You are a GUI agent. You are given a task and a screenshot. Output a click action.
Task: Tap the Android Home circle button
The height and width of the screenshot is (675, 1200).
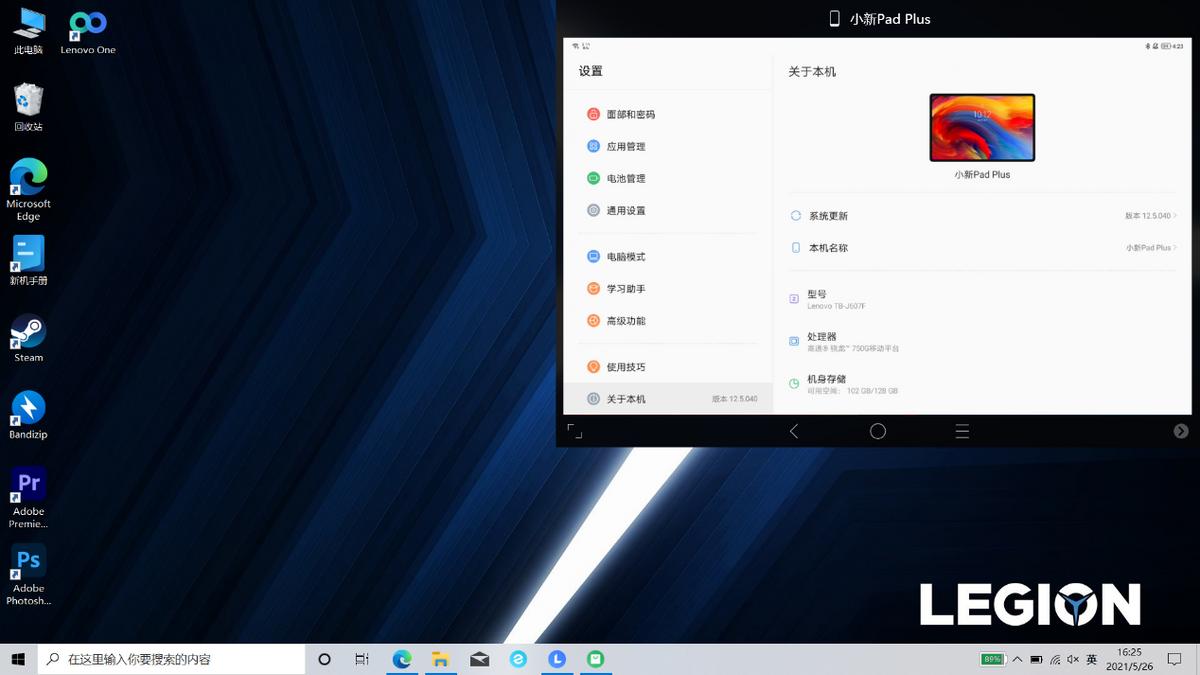click(877, 431)
